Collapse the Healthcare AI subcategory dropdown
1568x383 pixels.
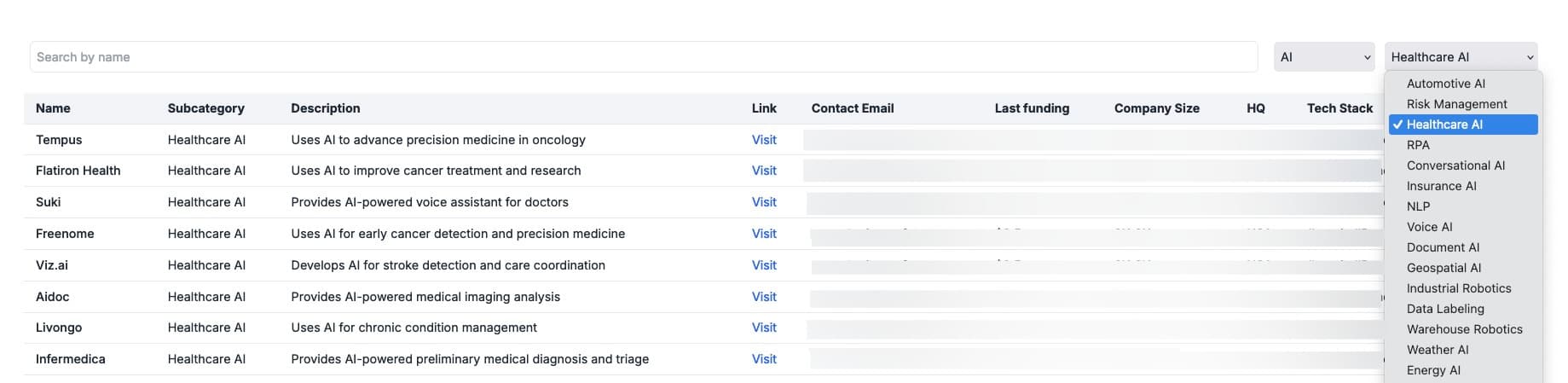(x=1461, y=57)
